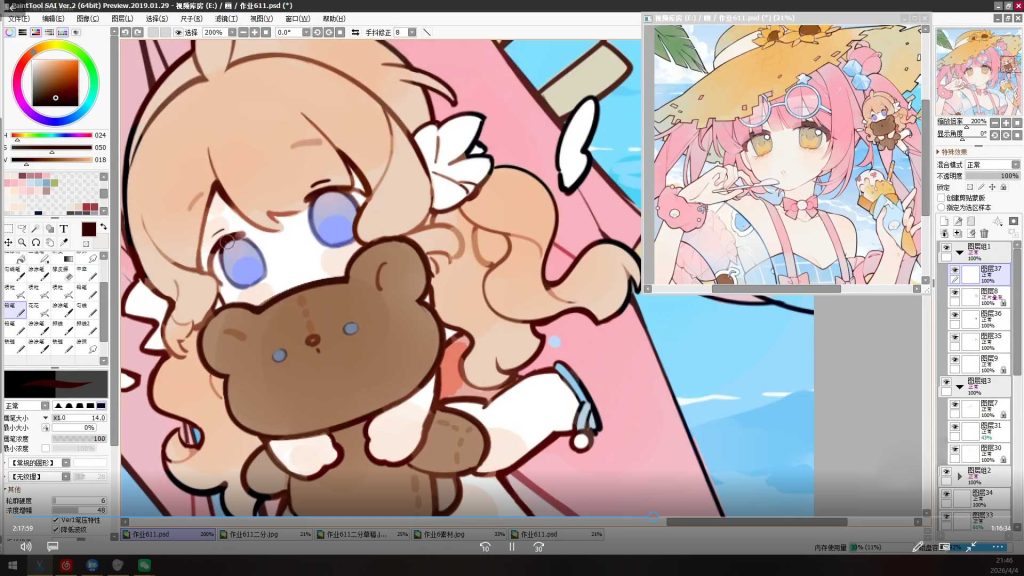The width and height of the screenshot is (1024, 576).
Task: Delete layer with the trash icon
Action: (x=984, y=233)
